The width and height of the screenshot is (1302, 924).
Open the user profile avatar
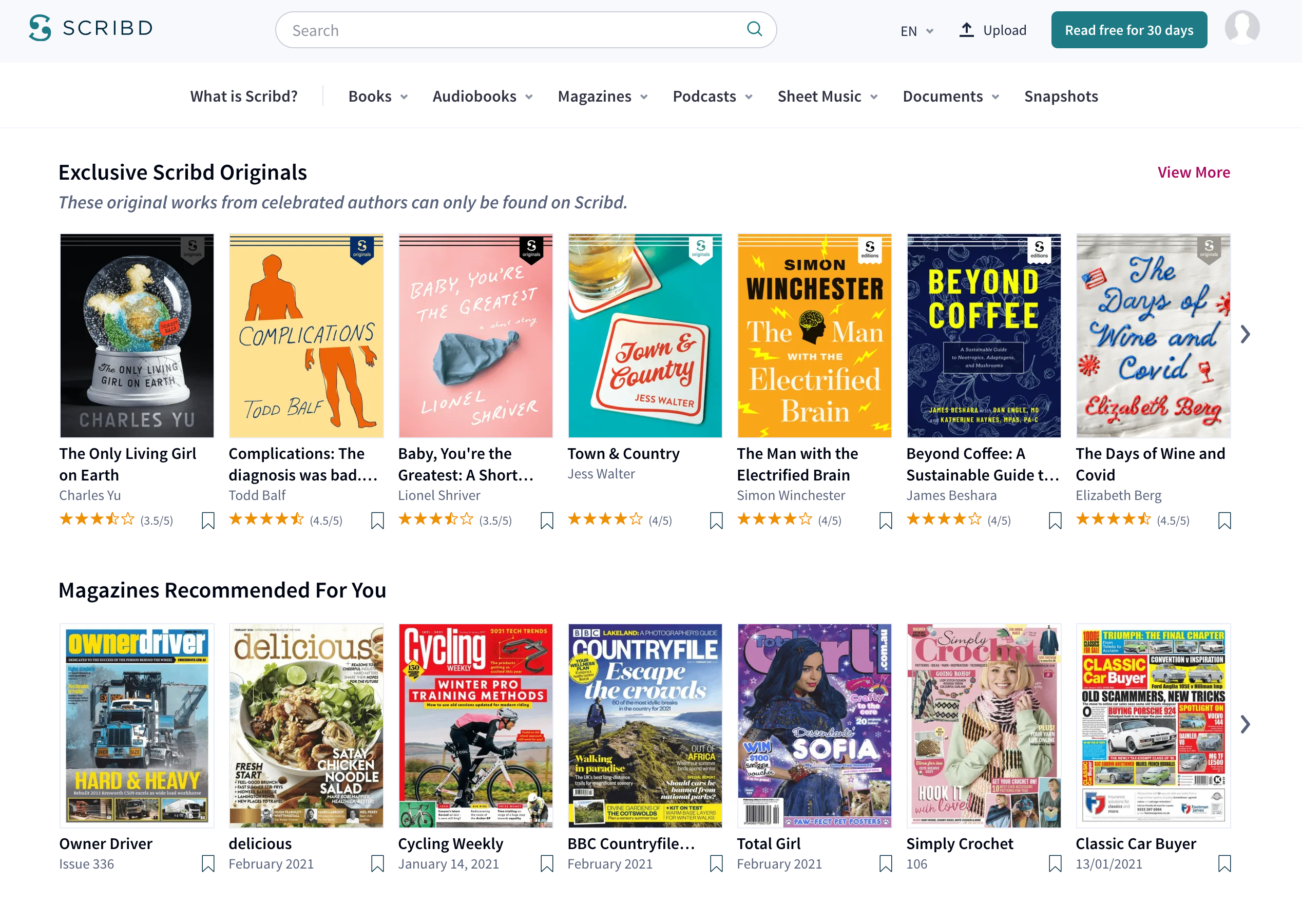click(1242, 28)
